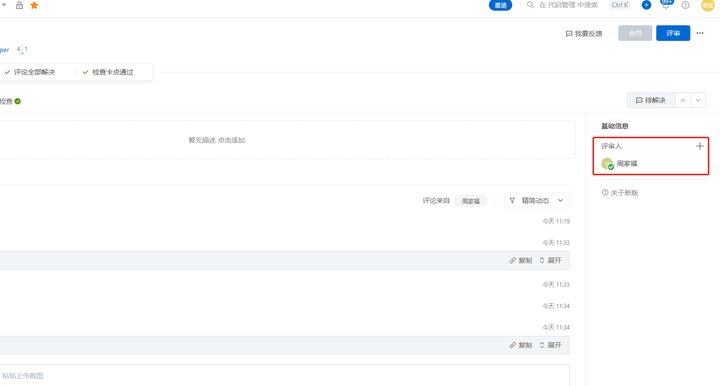
Task: Click the 周家福 tag next to 评论来自
Action: [x=471, y=201]
